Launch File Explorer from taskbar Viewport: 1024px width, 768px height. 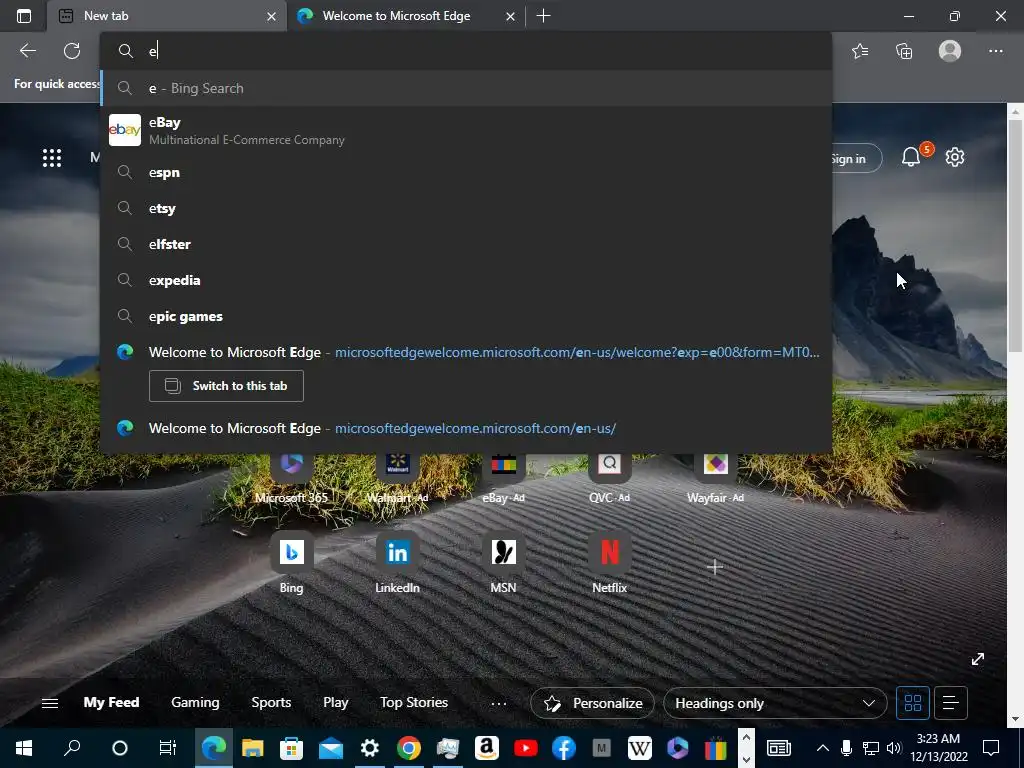coord(252,748)
